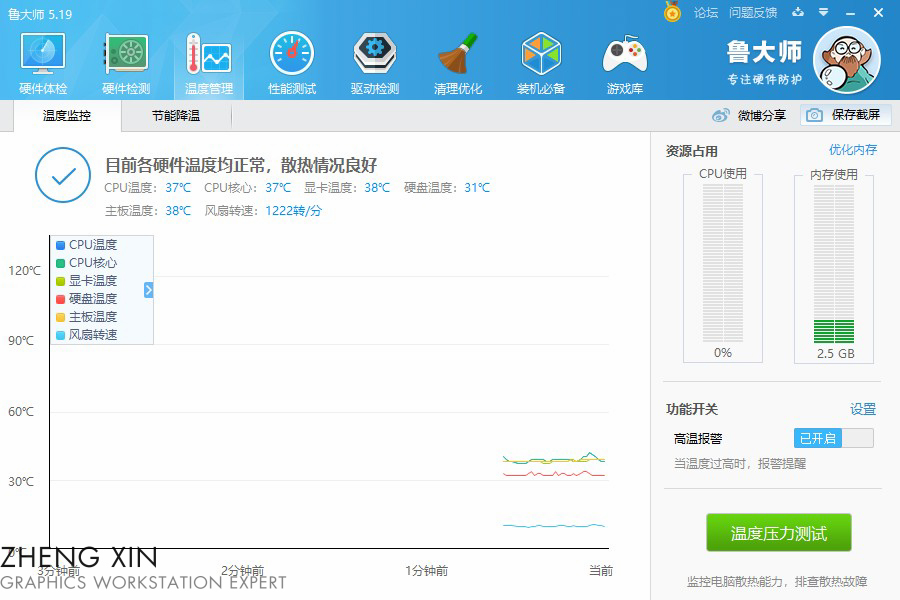Toggle 硬盘温度 red legend item
The width and height of the screenshot is (900, 600).
click(x=86, y=299)
